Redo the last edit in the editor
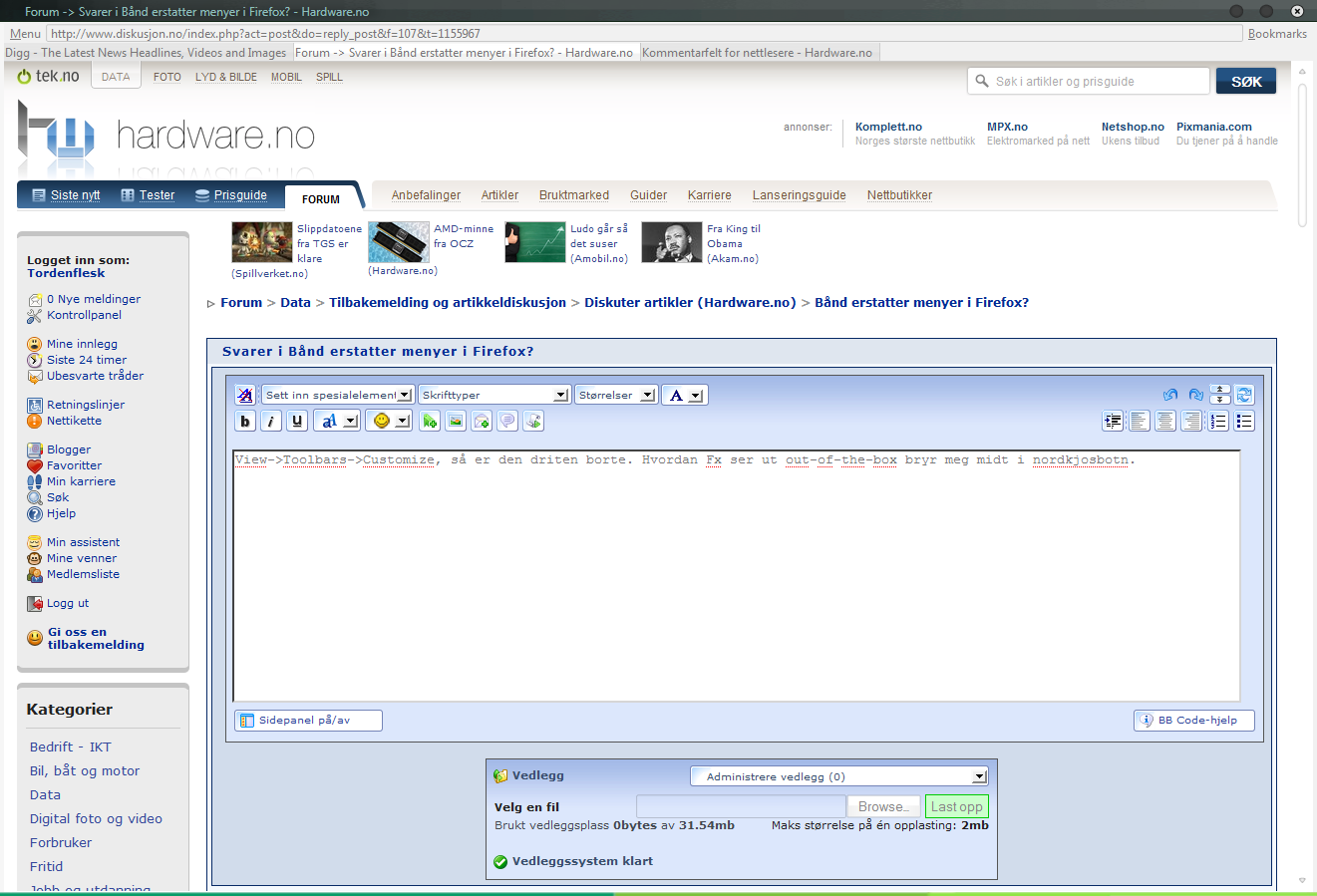The image size is (1317, 896). [x=1195, y=395]
